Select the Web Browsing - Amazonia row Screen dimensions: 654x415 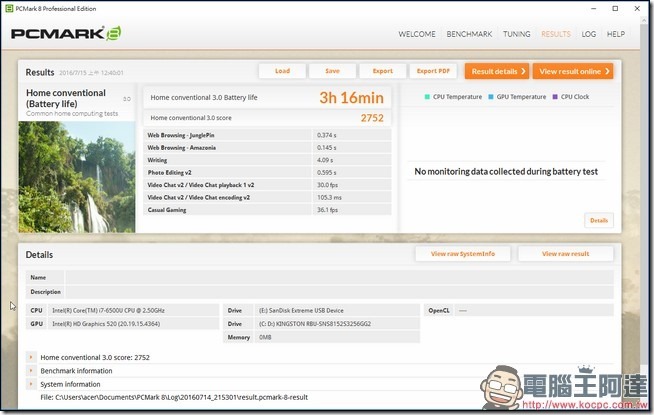click(267, 148)
